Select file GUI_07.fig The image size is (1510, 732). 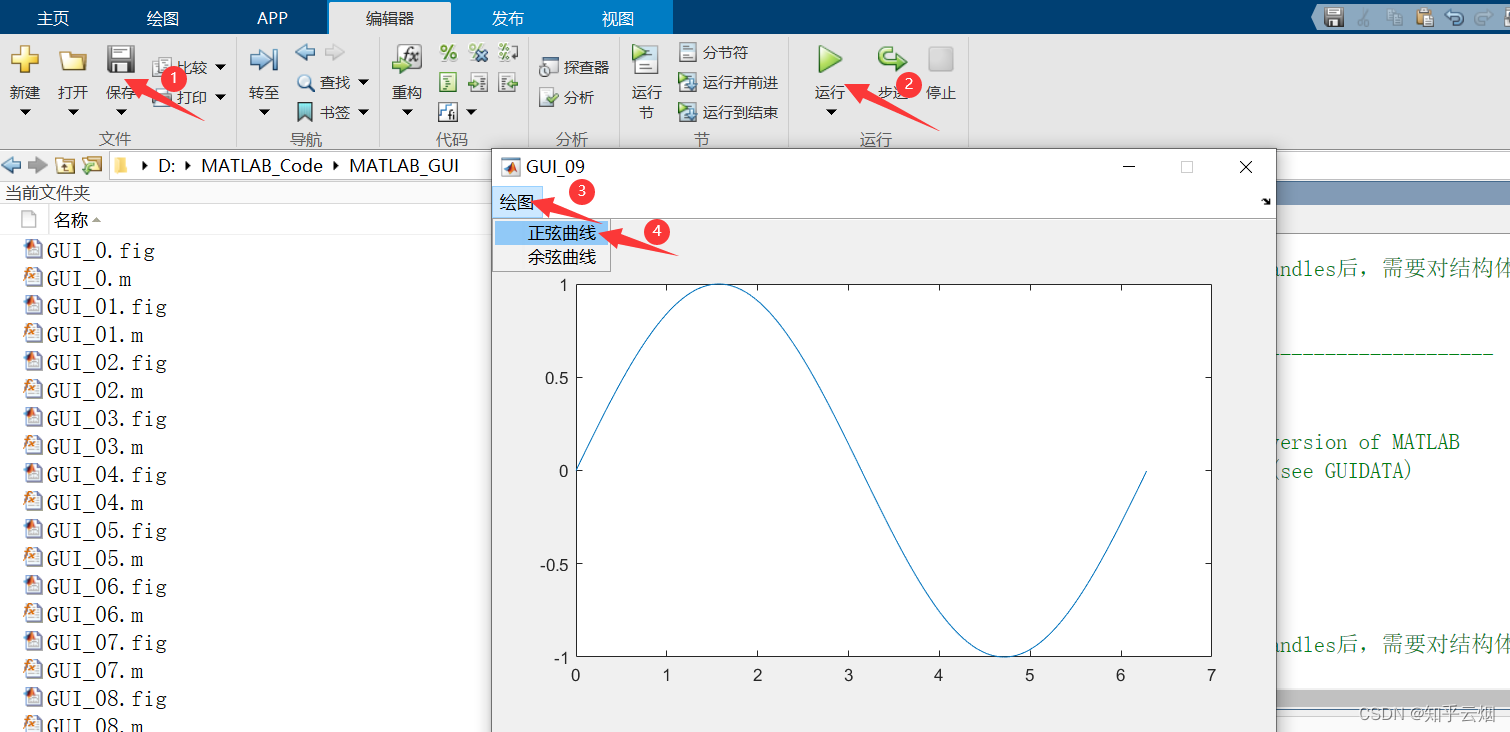(x=107, y=643)
